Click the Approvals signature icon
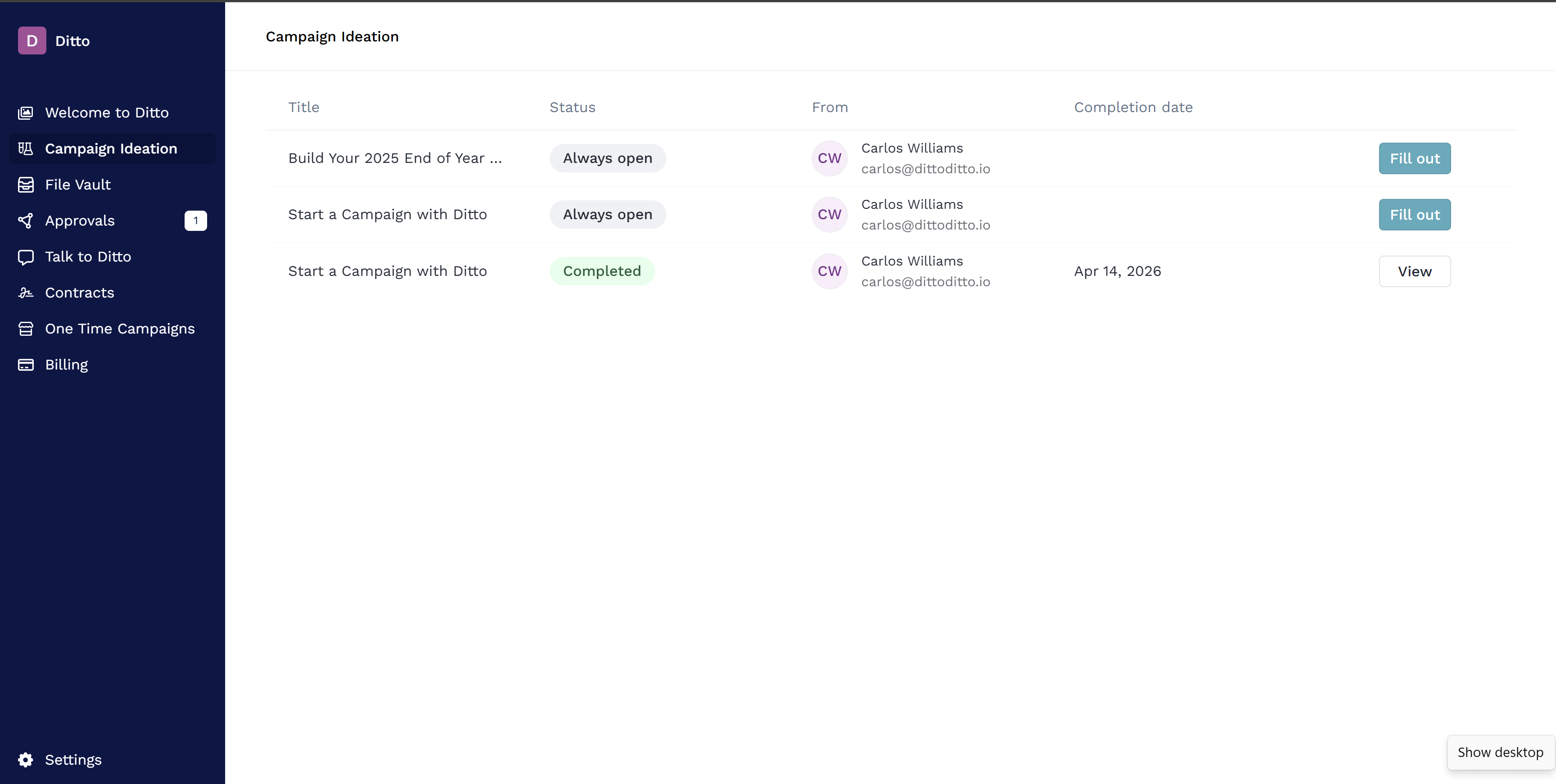1556x784 pixels. [x=26, y=221]
